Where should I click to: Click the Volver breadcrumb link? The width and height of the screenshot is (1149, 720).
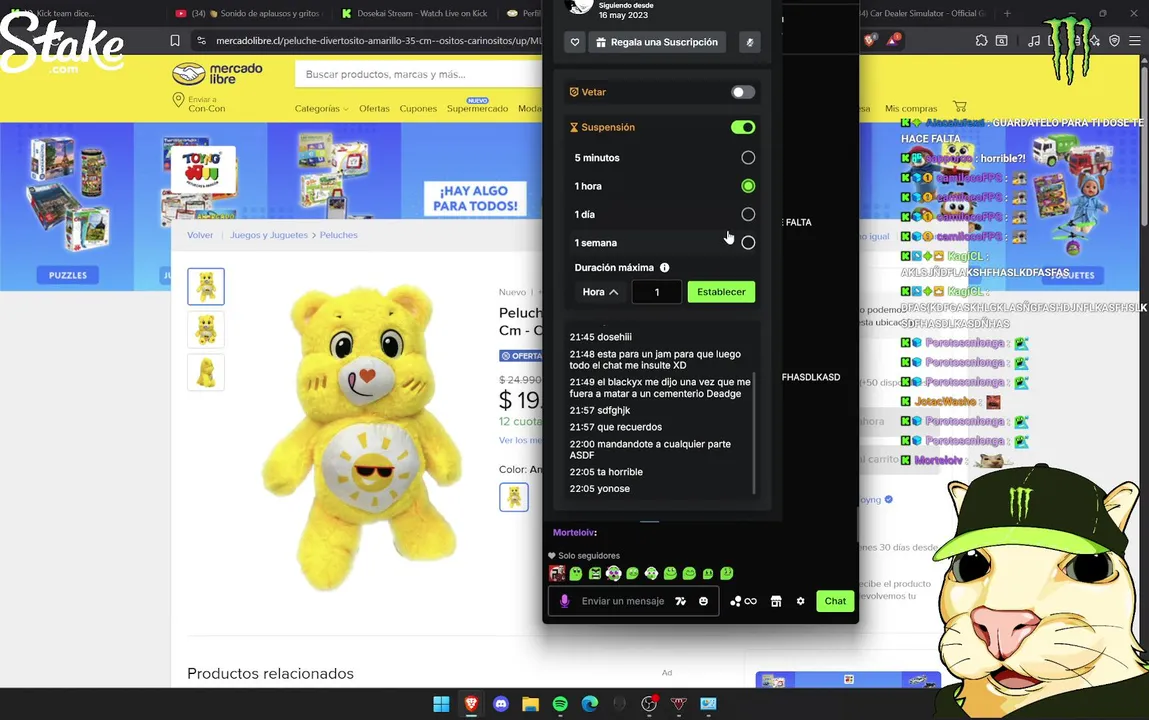point(200,235)
